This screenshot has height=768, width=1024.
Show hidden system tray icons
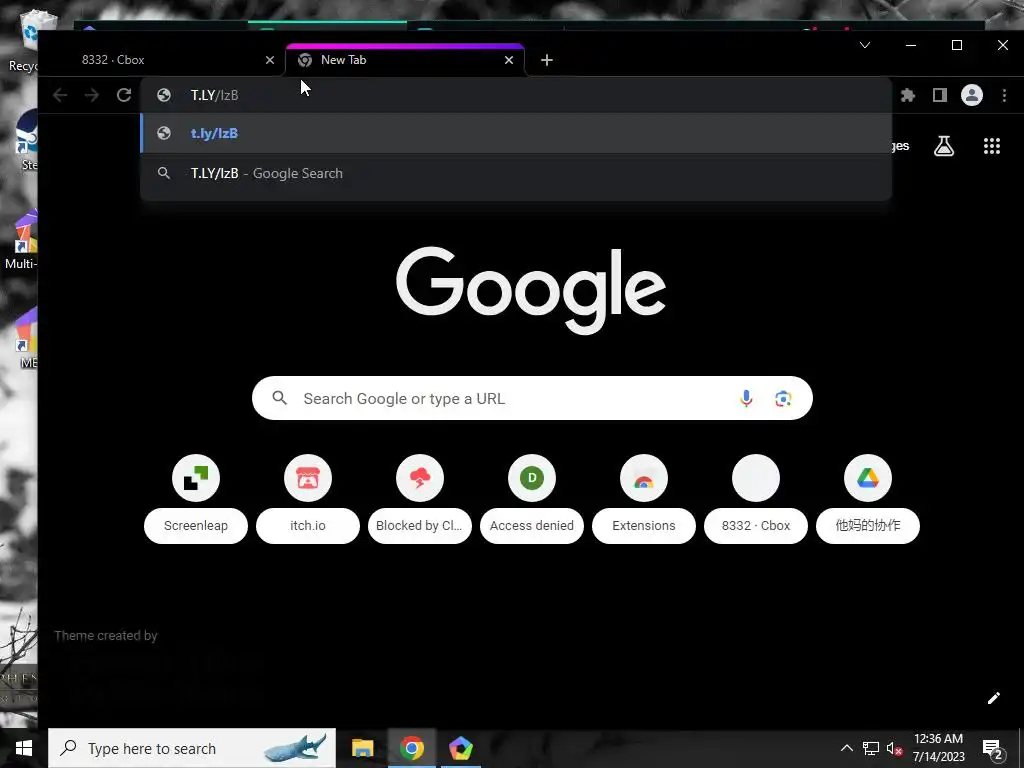click(846, 748)
